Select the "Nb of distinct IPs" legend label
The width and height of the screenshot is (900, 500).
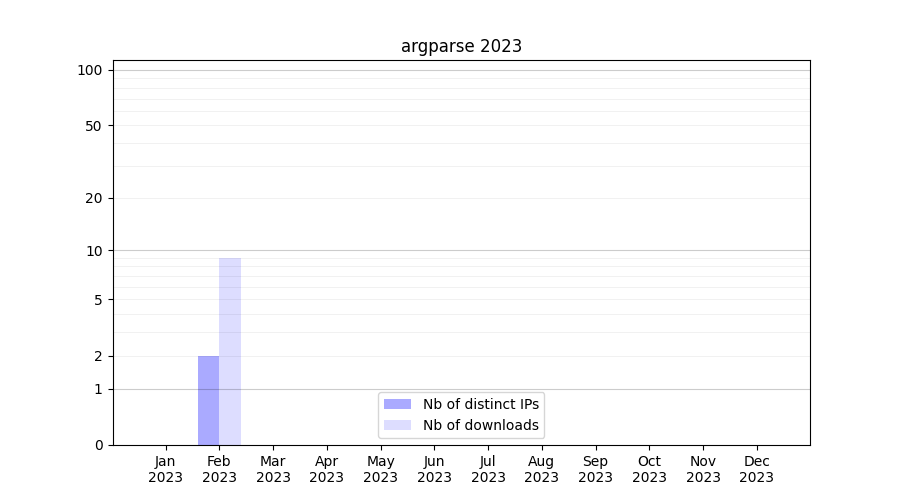(x=480, y=404)
